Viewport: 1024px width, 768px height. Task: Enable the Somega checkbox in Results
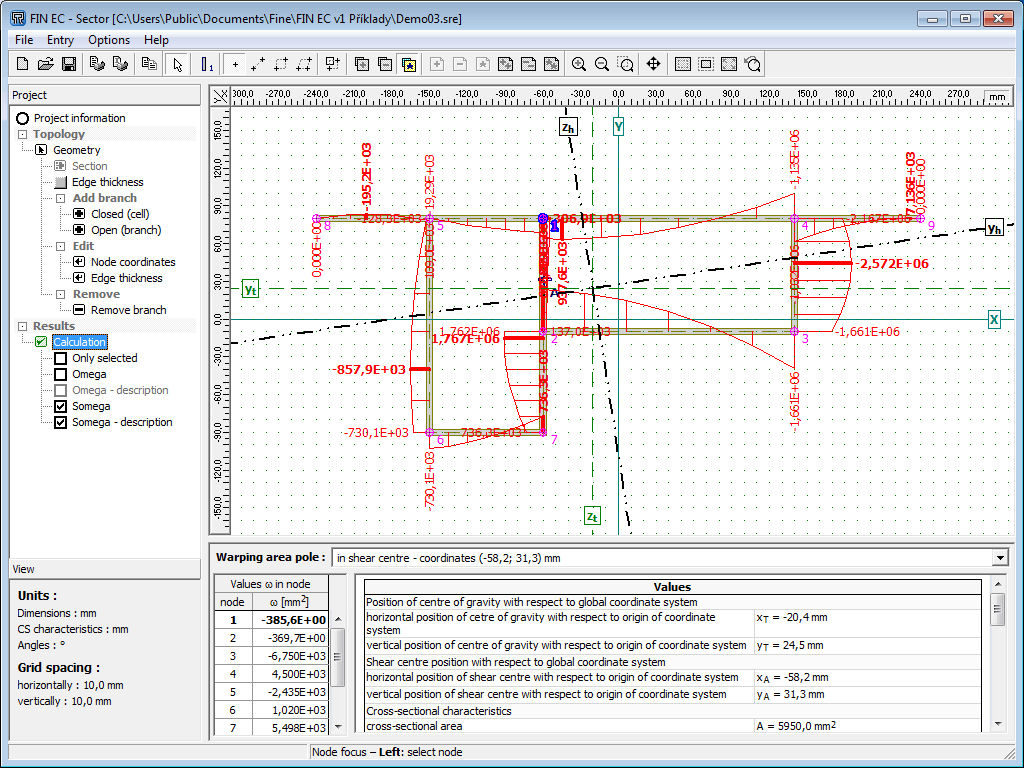61,406
